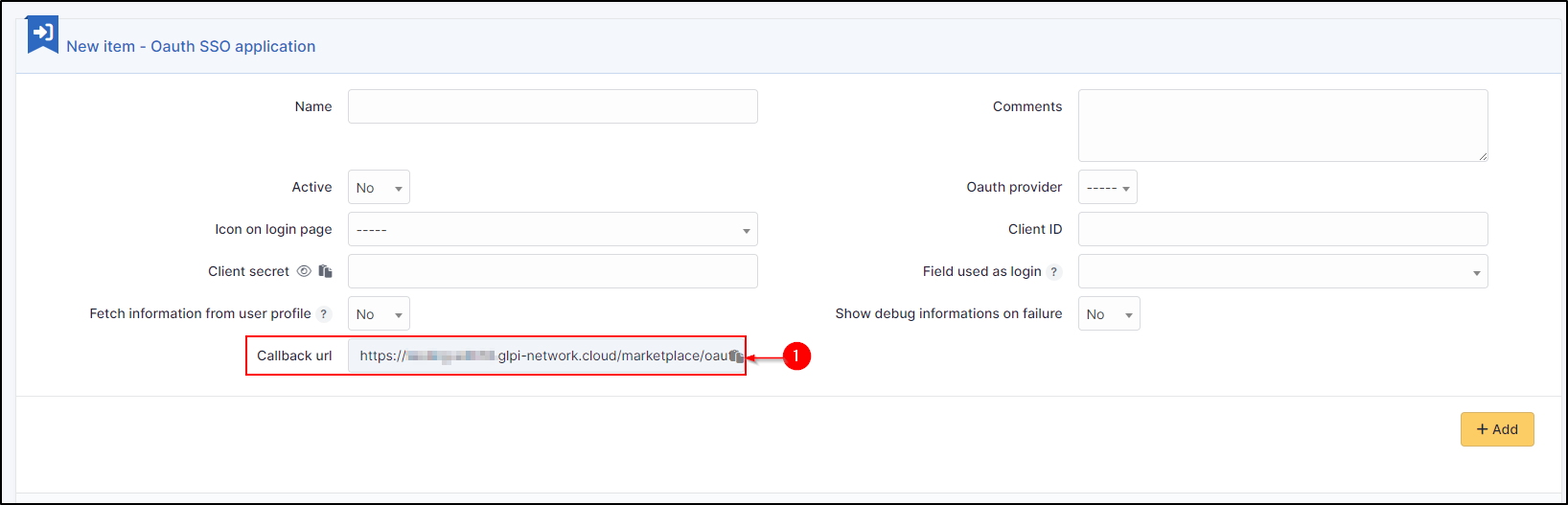This screenshot has width=1568, height=505.
Task: Copy the client secret via clipboard icon
Action: (x=326, y=271)
